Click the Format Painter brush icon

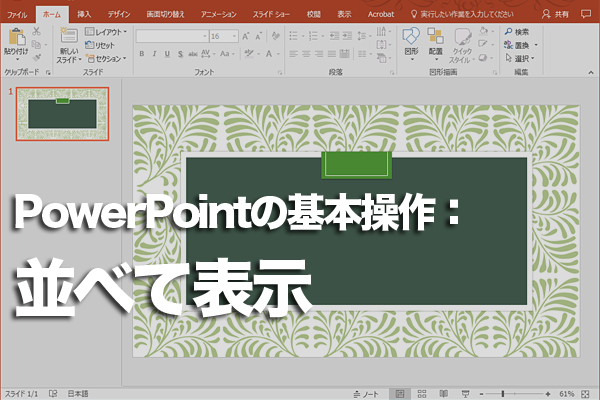click(37, 58)
